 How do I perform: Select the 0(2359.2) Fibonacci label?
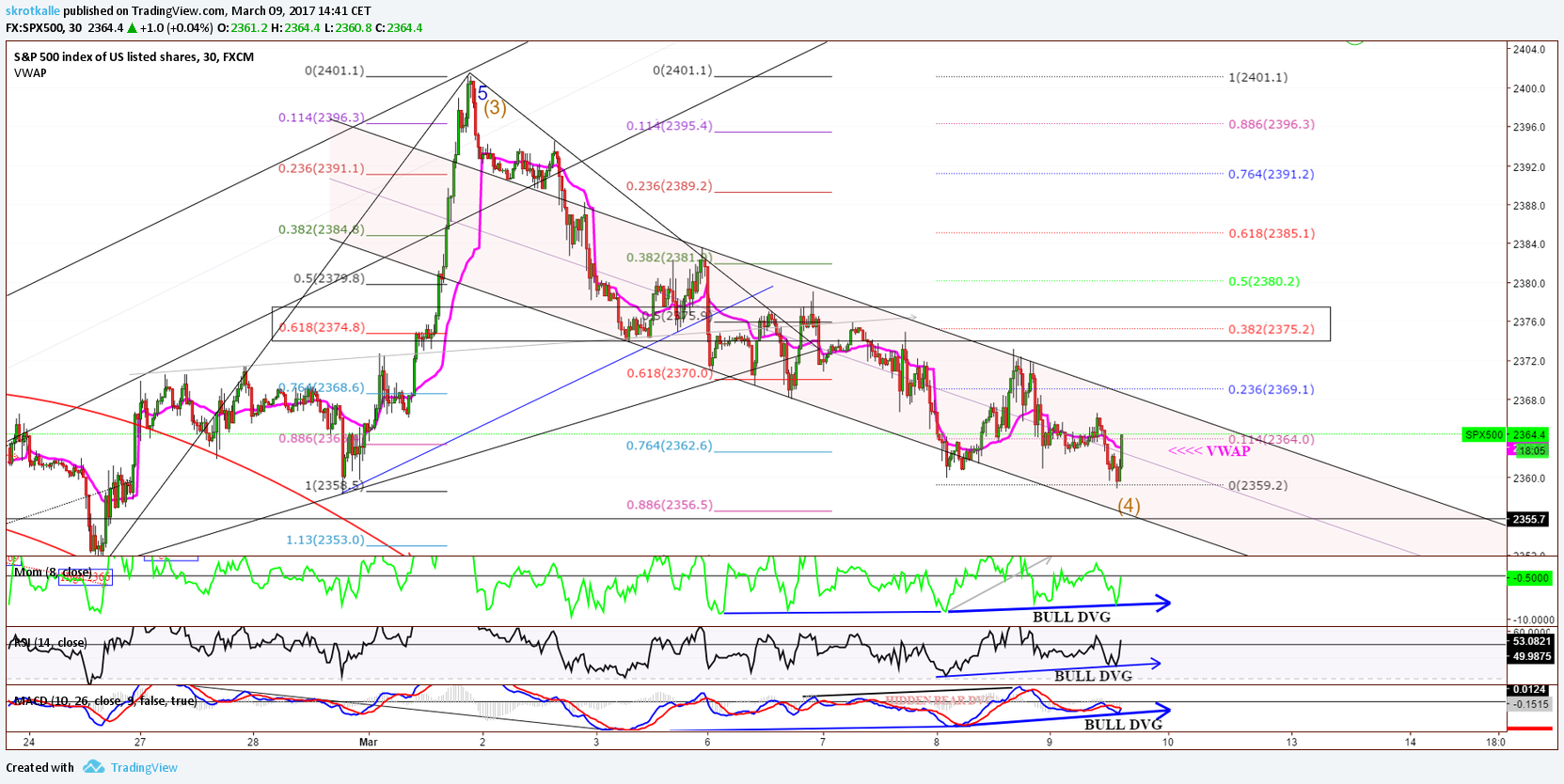pyautogui.click(x=1258, y=486)
